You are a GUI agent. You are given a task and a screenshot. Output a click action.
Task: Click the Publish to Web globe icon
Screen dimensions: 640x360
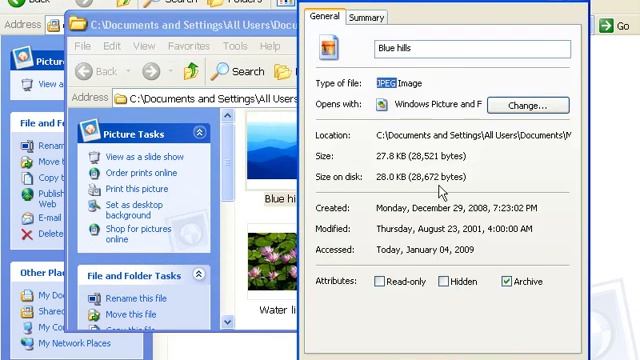pyautogui.click(x=27, y=194)
